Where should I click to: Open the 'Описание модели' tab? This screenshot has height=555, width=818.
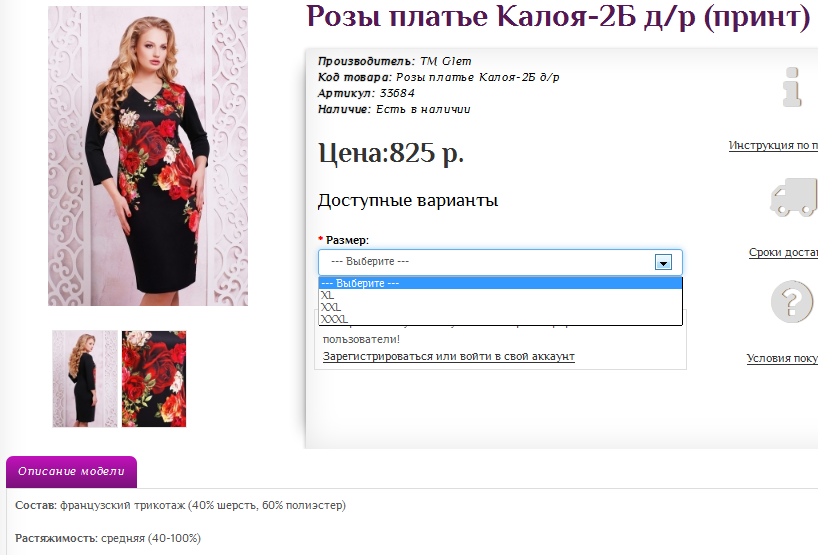coord(71,472)
